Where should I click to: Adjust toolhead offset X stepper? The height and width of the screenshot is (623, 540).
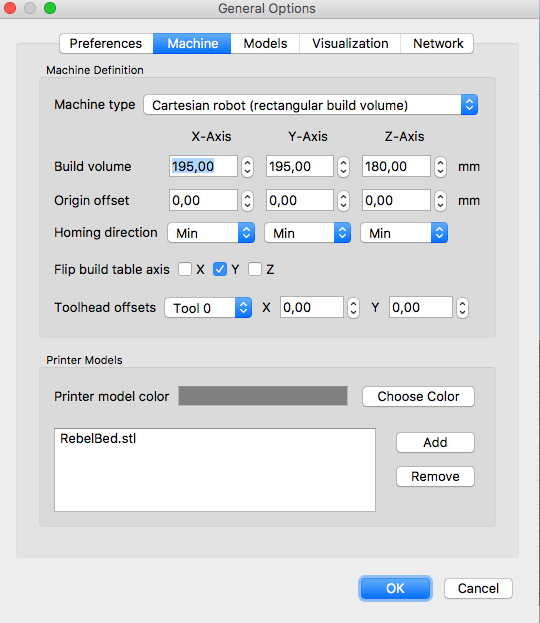[353, 308]
